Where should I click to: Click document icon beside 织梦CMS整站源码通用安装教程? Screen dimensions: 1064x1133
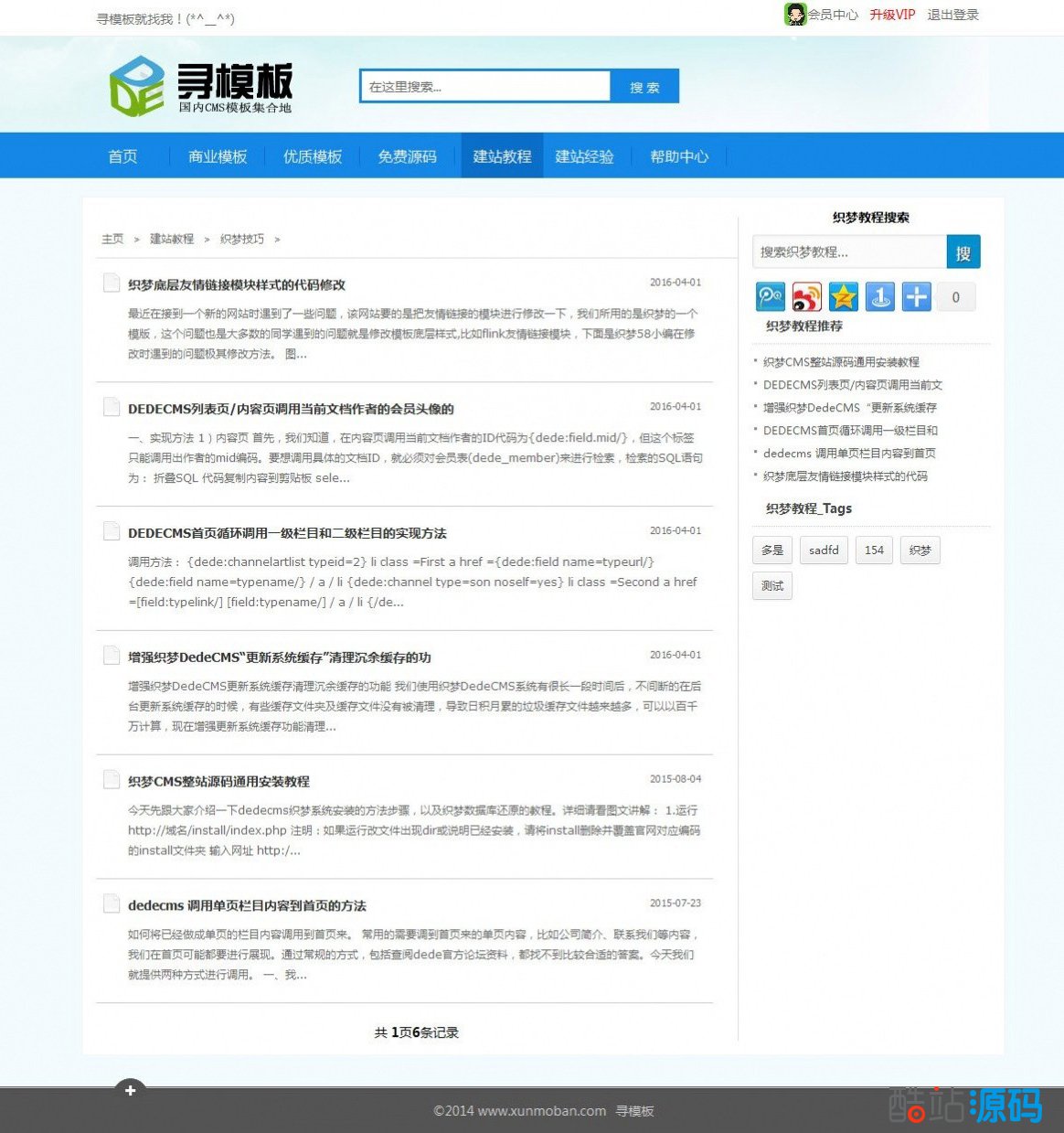(x=112, y=780)
